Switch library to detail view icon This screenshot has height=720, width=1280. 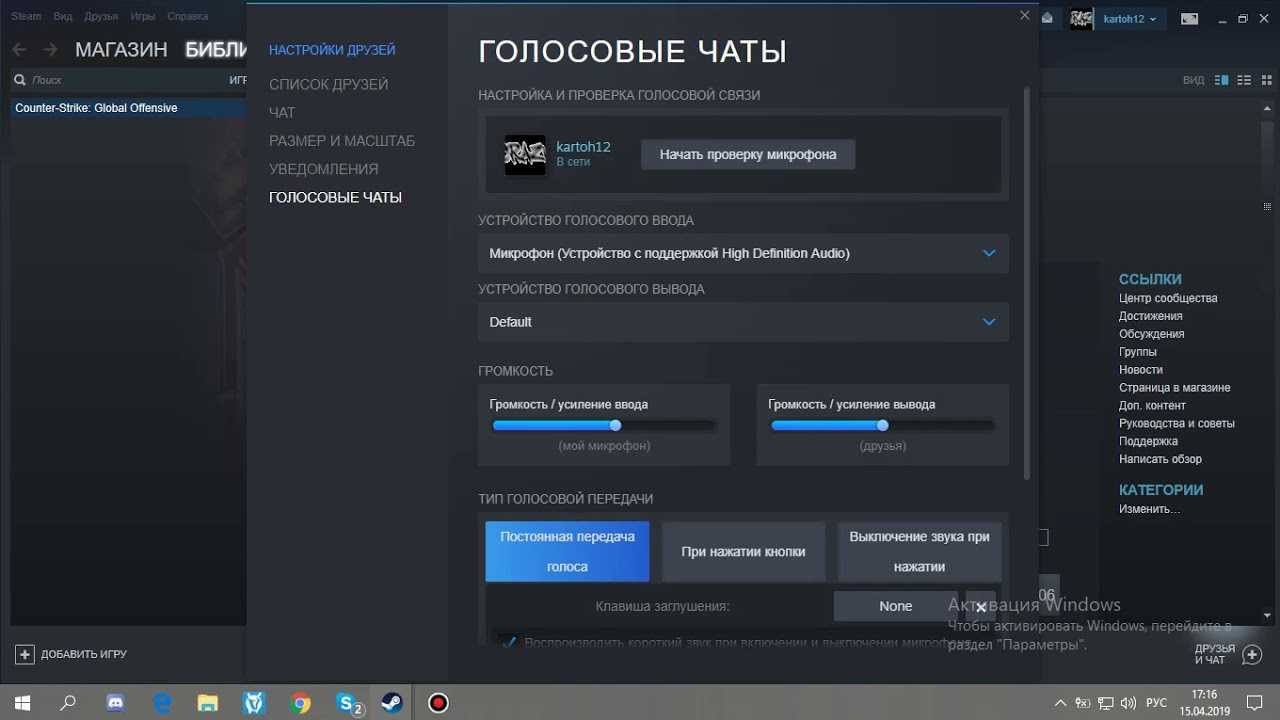coord(1221,80)
